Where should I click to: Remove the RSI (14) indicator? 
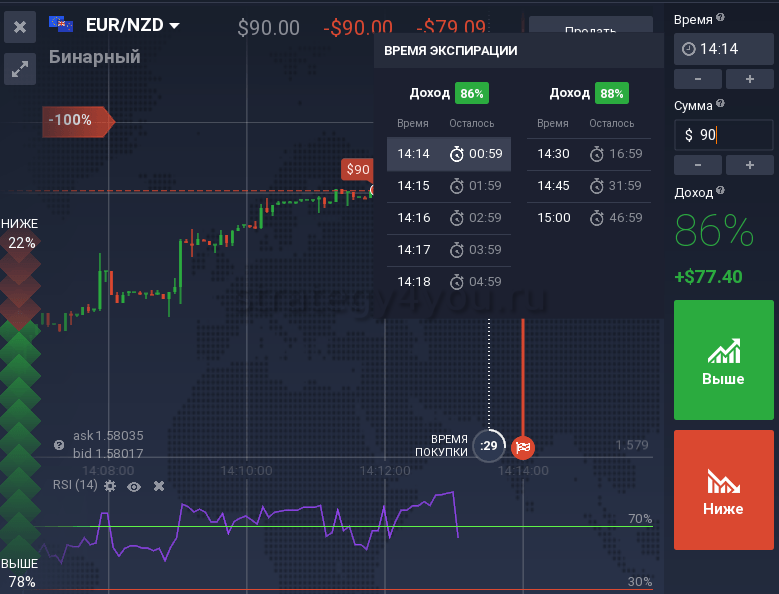158,486
